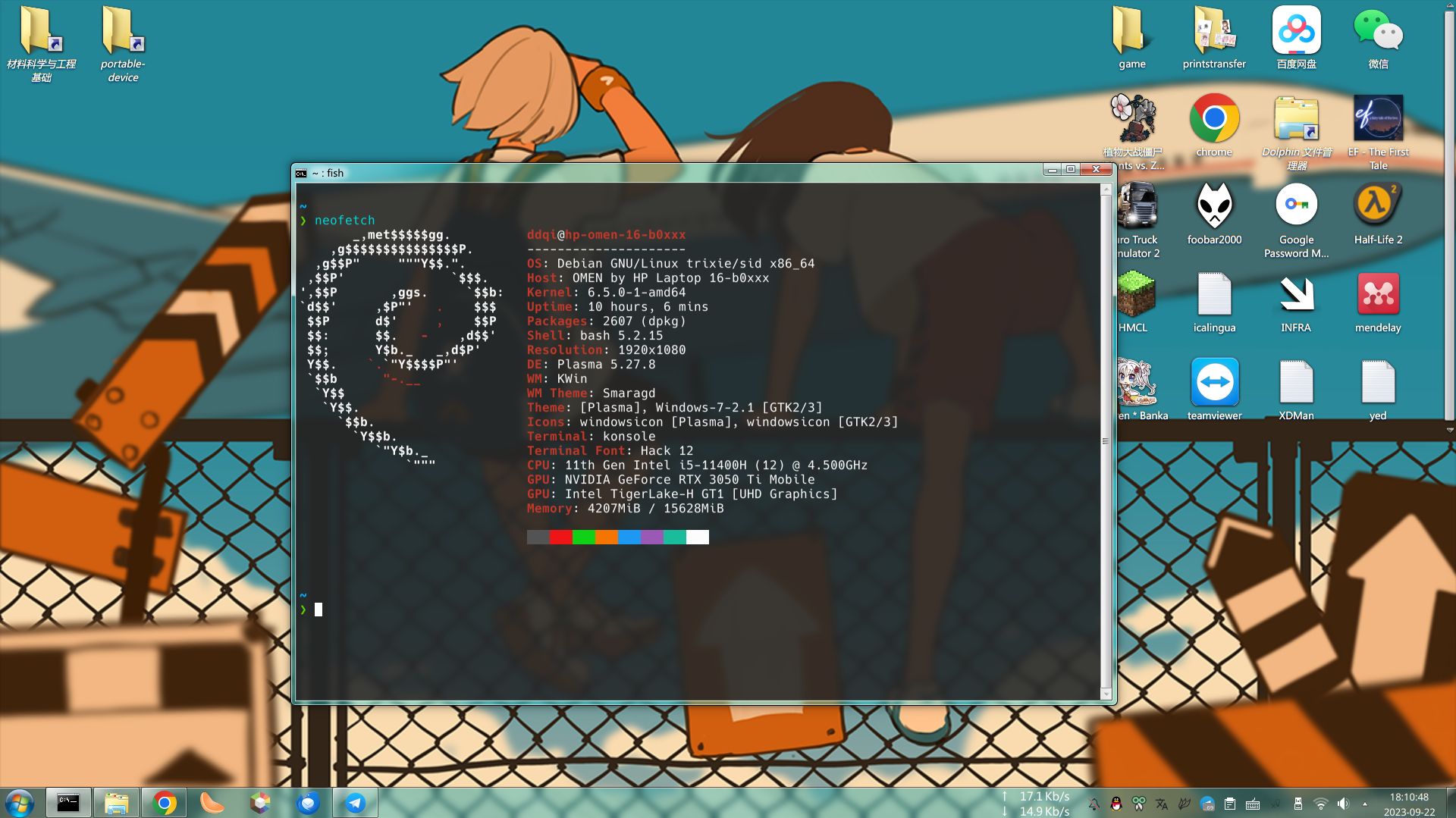
Task: Launch teamviewer from the desktop
Action: tap(1214, 390)
